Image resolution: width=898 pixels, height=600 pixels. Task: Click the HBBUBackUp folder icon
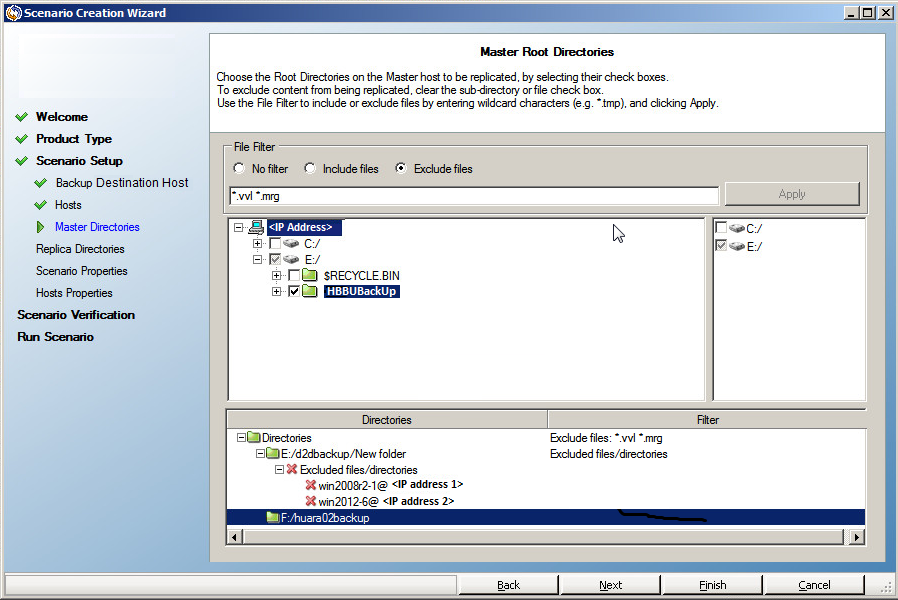(x=310, y=291)
